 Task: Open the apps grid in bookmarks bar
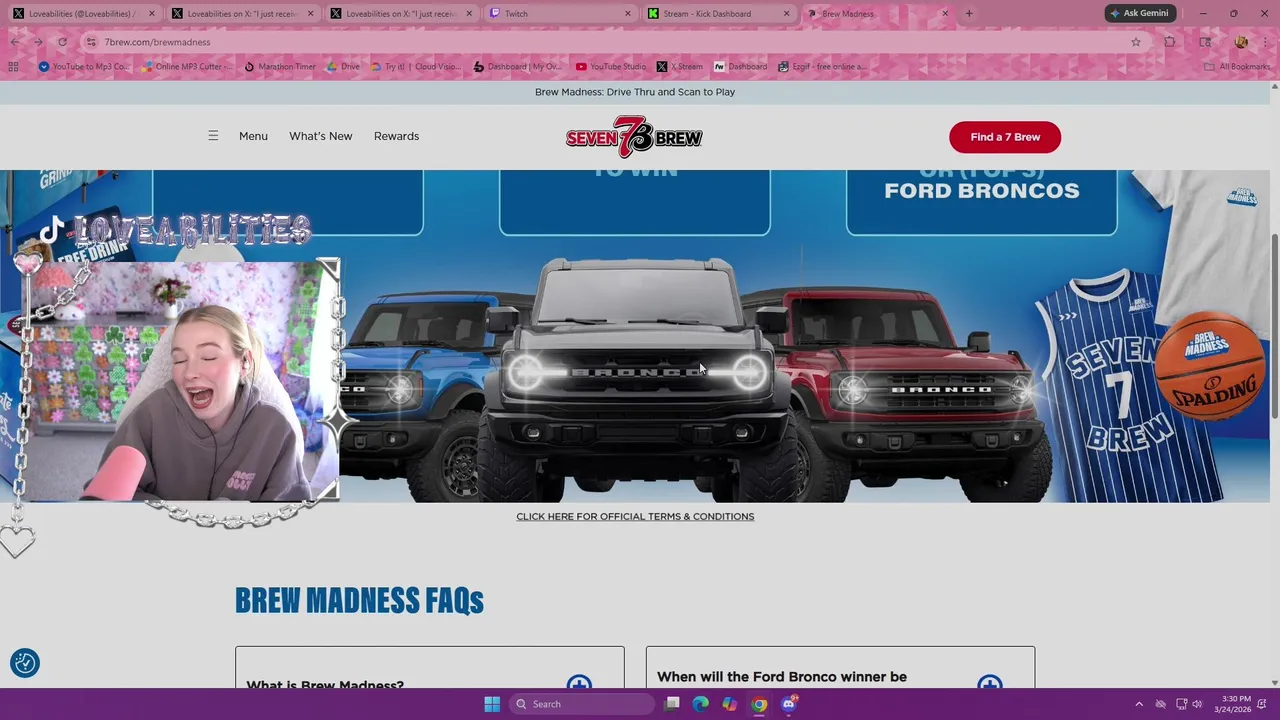pos(13,67)
